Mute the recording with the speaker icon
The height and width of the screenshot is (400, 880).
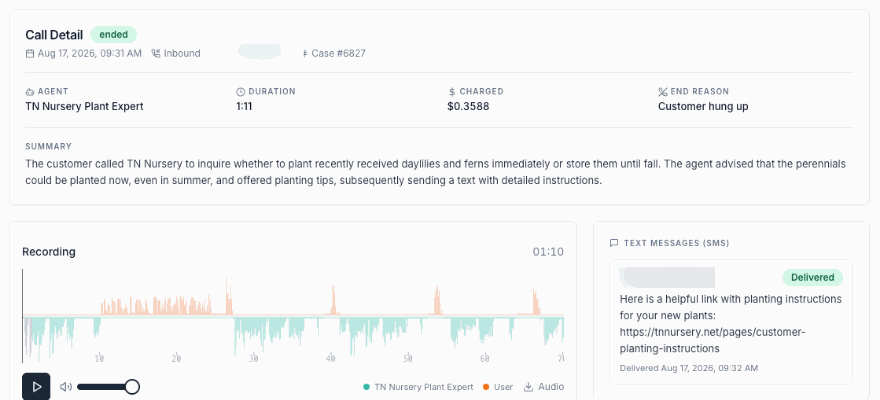(66, 387)
